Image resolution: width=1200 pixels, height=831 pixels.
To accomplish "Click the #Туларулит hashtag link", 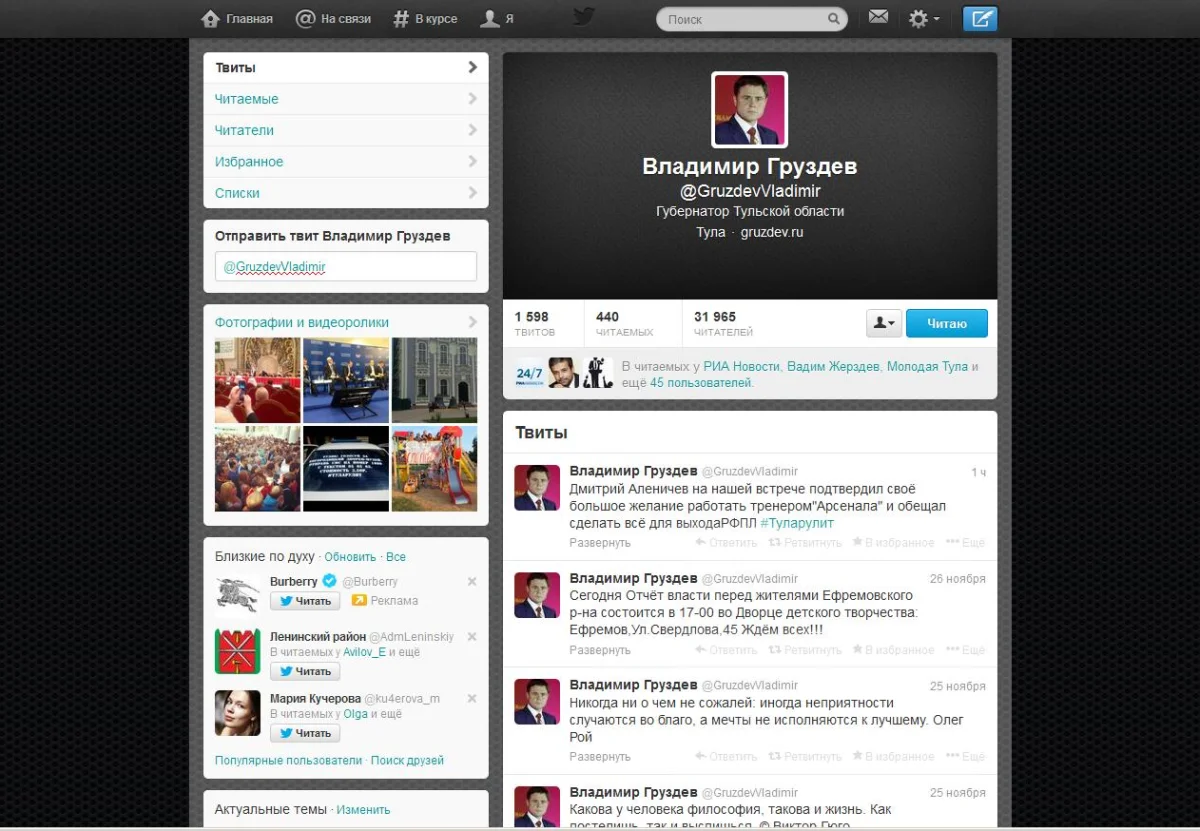I will [x=796, y=523].
